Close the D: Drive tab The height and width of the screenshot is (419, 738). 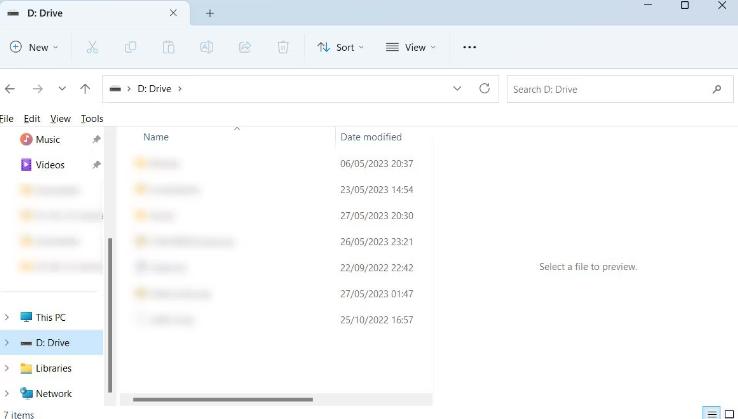[173, 13]
